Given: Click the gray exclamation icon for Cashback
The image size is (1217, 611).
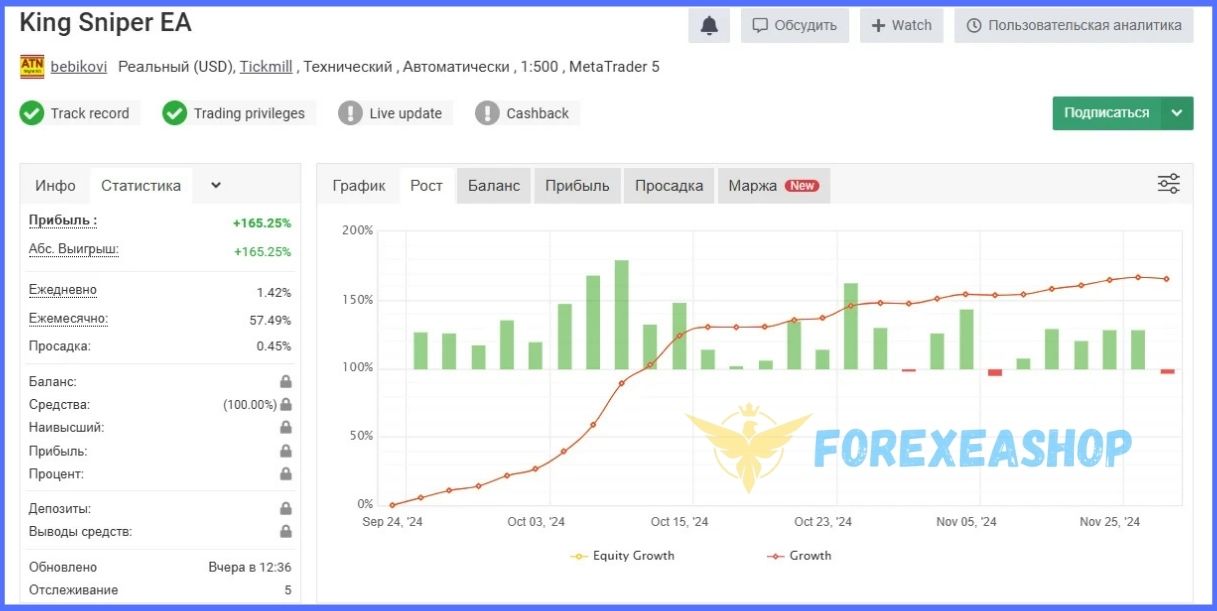Looking at the screenshot, I should (487, 113).
